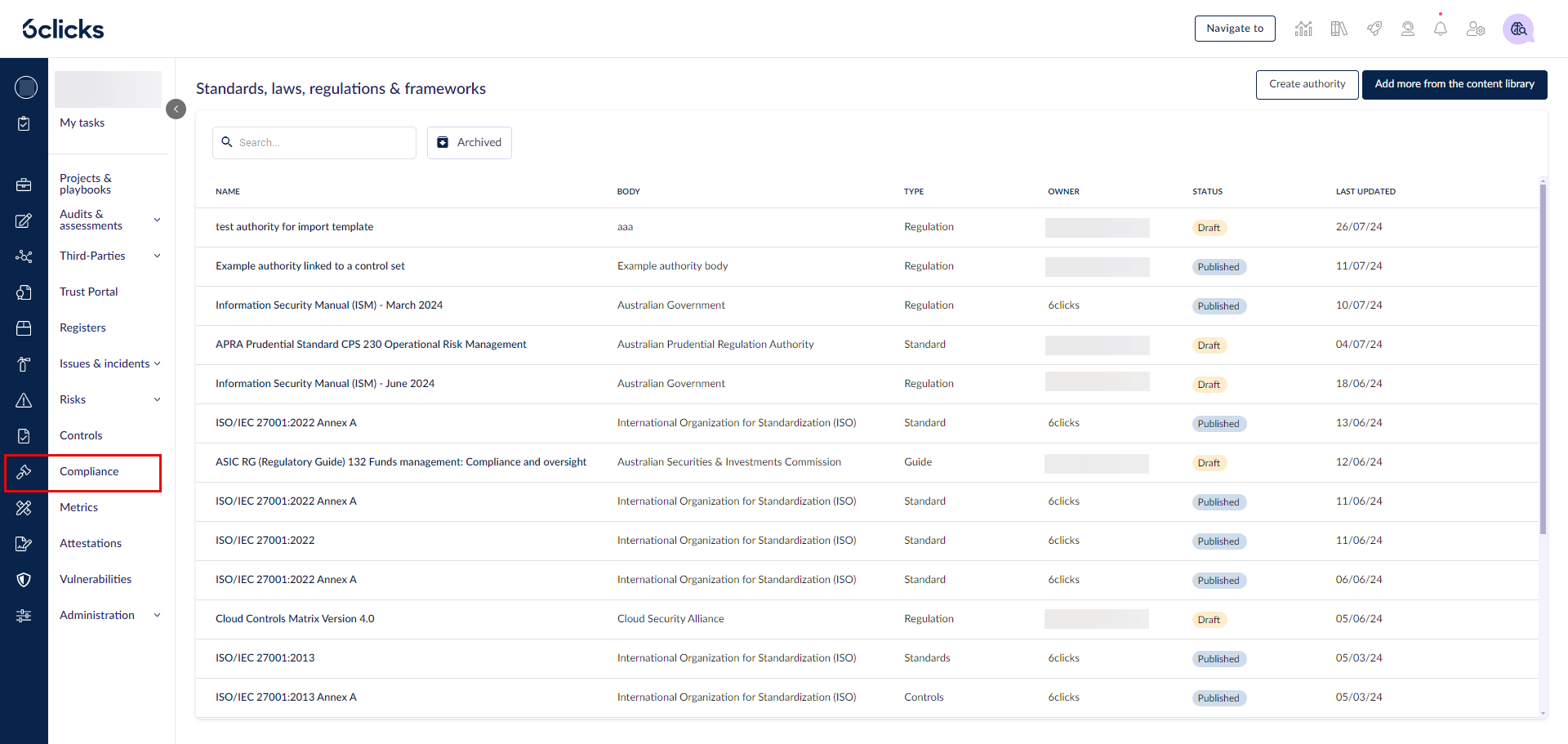Expand the Administration chevron
Viewport: 1568px width, 744px height.
click(x=157, y=615)
